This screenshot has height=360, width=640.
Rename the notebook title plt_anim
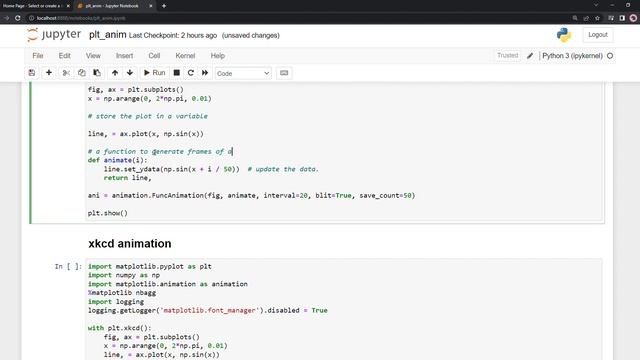[x=108, y=35]
